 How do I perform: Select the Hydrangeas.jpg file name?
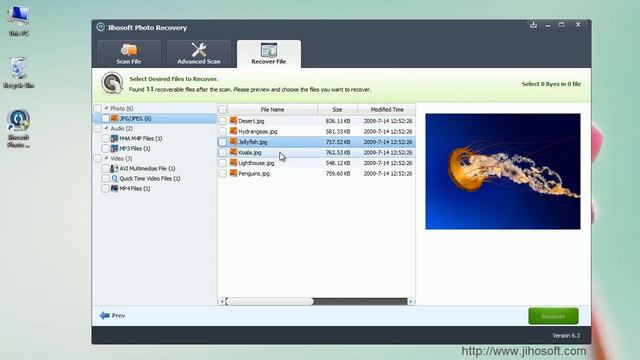tap(258, 131)
